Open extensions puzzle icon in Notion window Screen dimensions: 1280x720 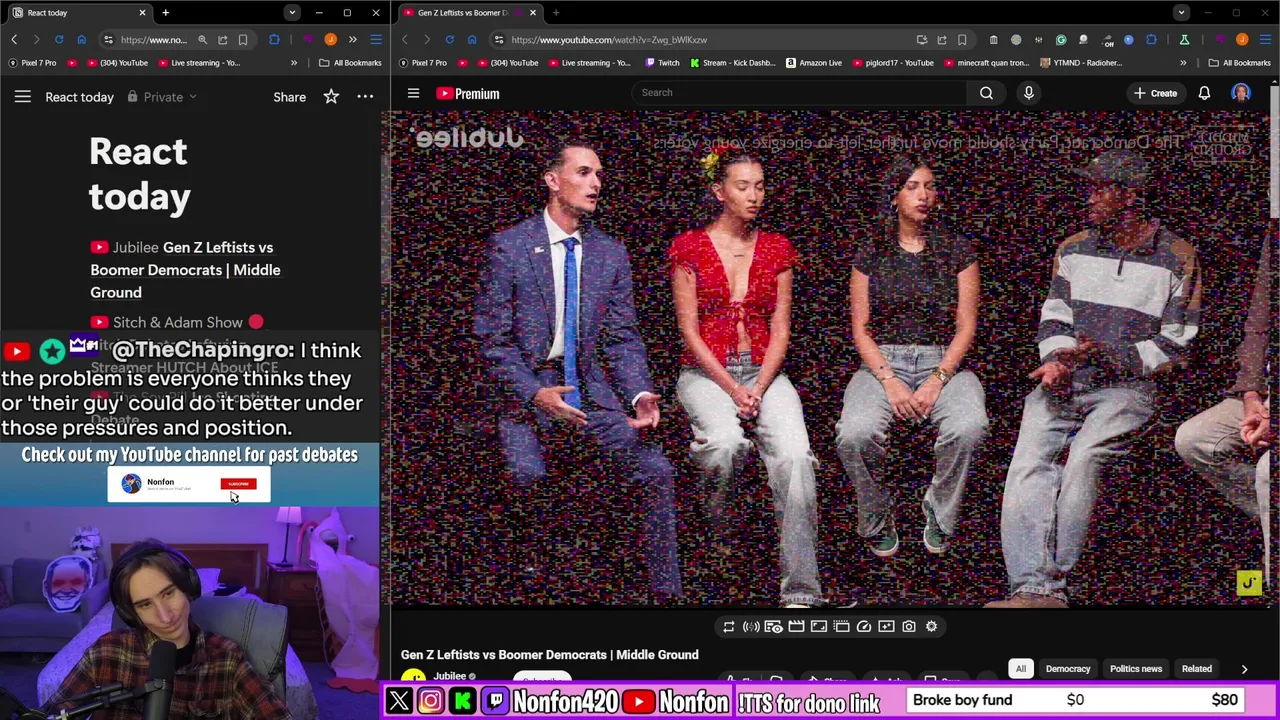[x=274, y=40]
